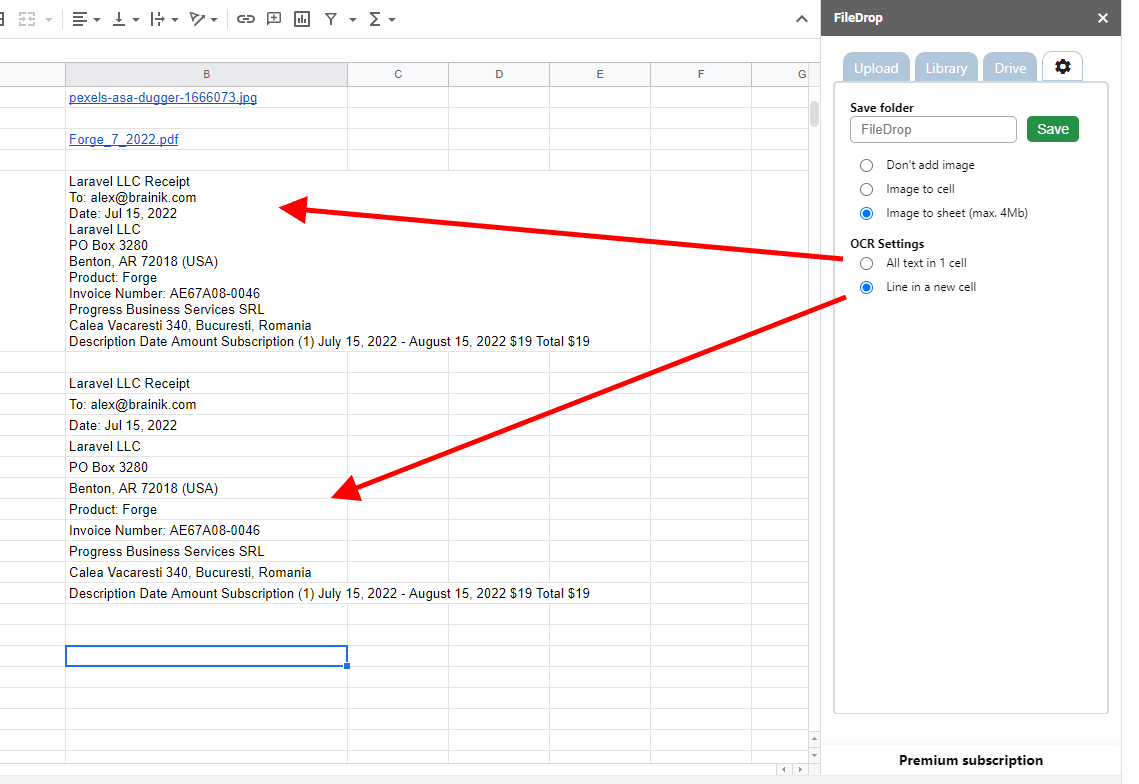Viewport: 1139px width, 784px height.
Task: Select Don't add image option
Action: (x=867, y=166)
